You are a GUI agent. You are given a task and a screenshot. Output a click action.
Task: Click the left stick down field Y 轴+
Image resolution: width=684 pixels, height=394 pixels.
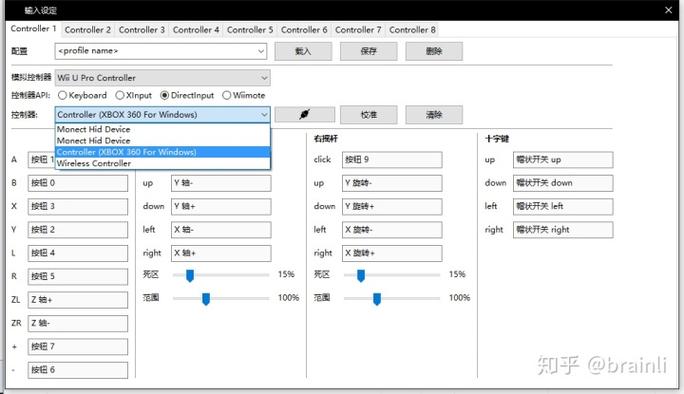click(221, 206)
